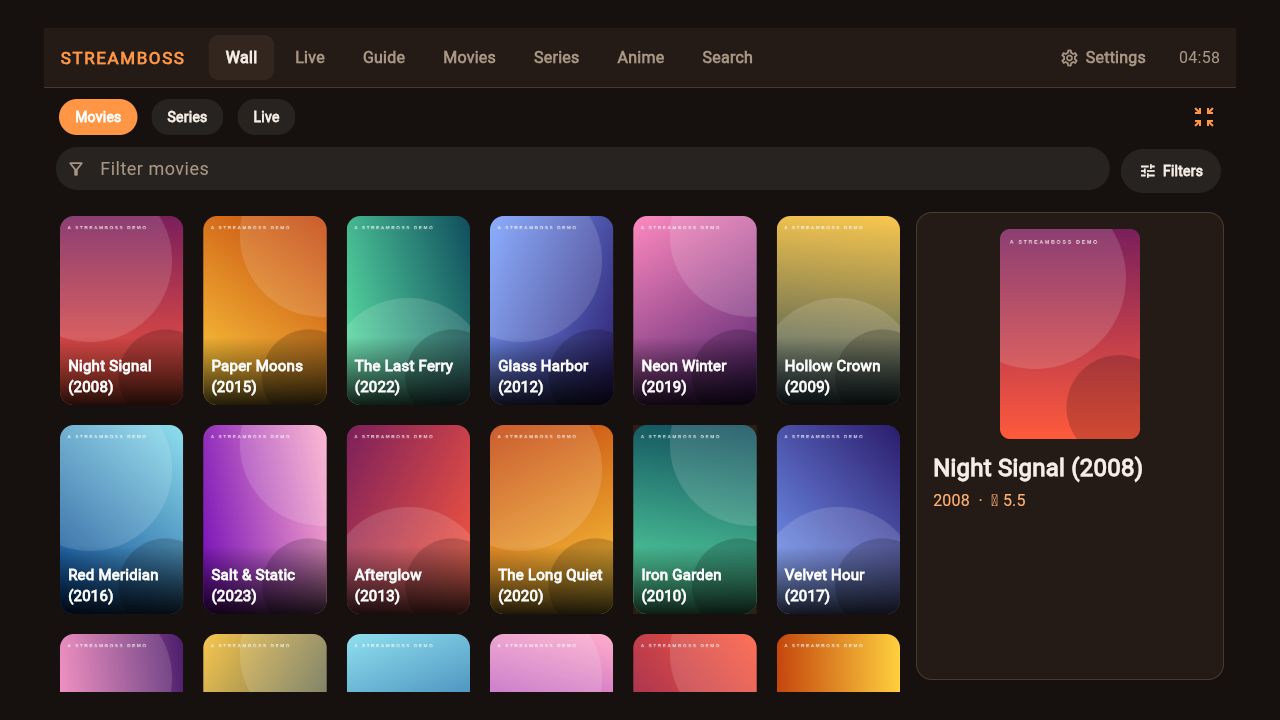Click the collapse fullscreen arrows icon
This screenshot has width=1280, height=720.
1204,117
